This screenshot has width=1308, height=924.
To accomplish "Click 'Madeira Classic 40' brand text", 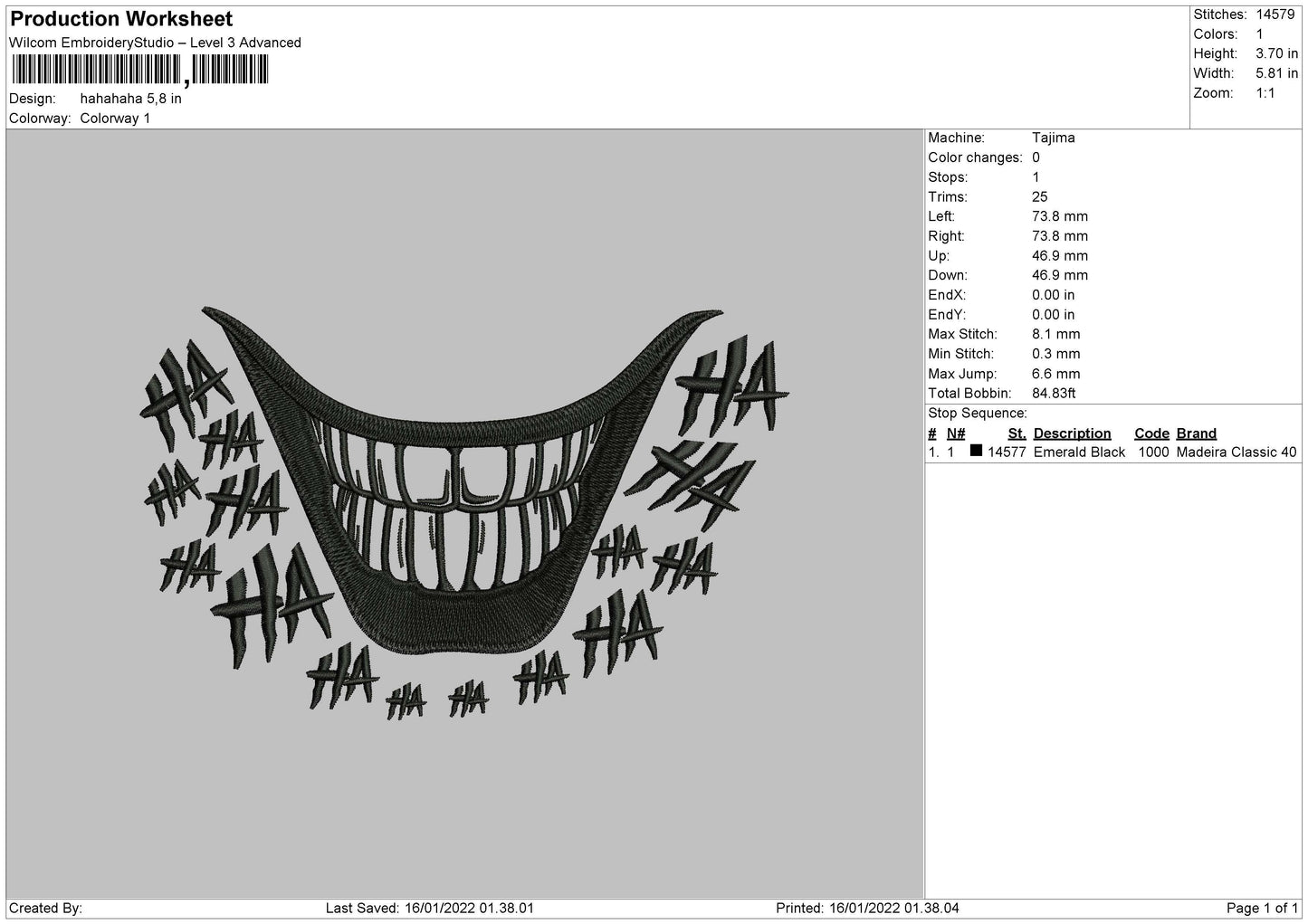I will [1236, 452].
